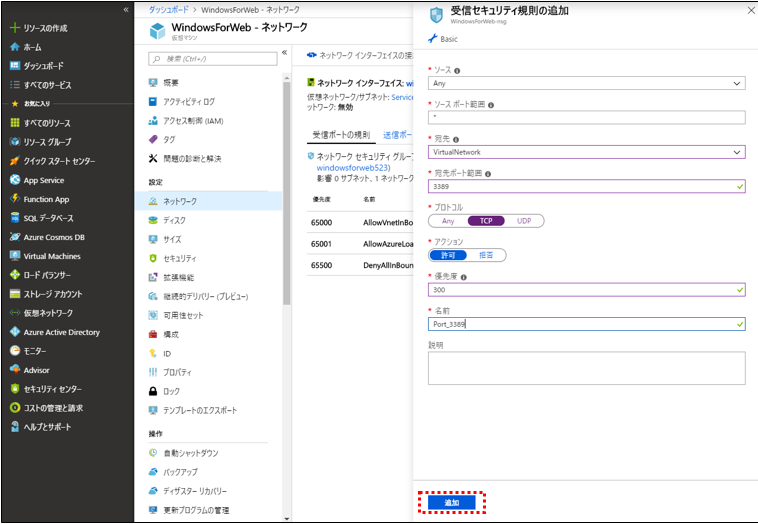
Task: Click the Virtual network icon in sidebar
Action: pos(15,313)
